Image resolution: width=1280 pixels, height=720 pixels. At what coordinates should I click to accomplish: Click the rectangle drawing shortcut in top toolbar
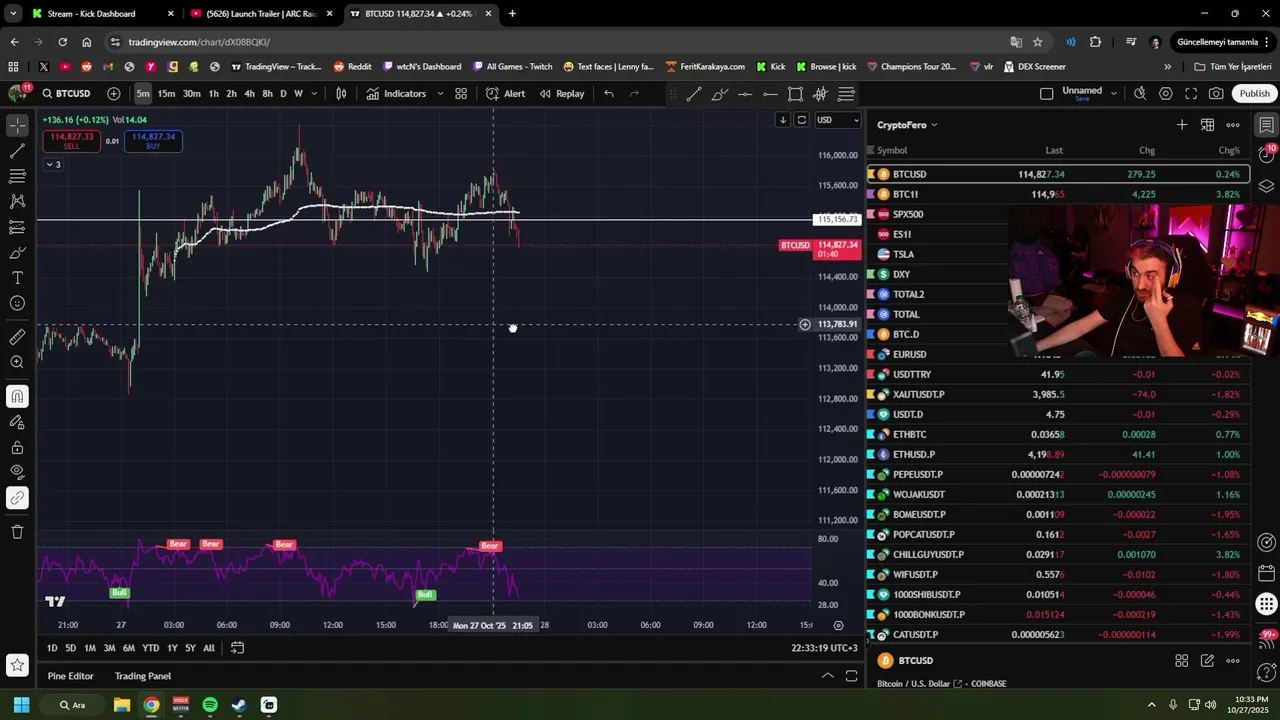(795, 93)
